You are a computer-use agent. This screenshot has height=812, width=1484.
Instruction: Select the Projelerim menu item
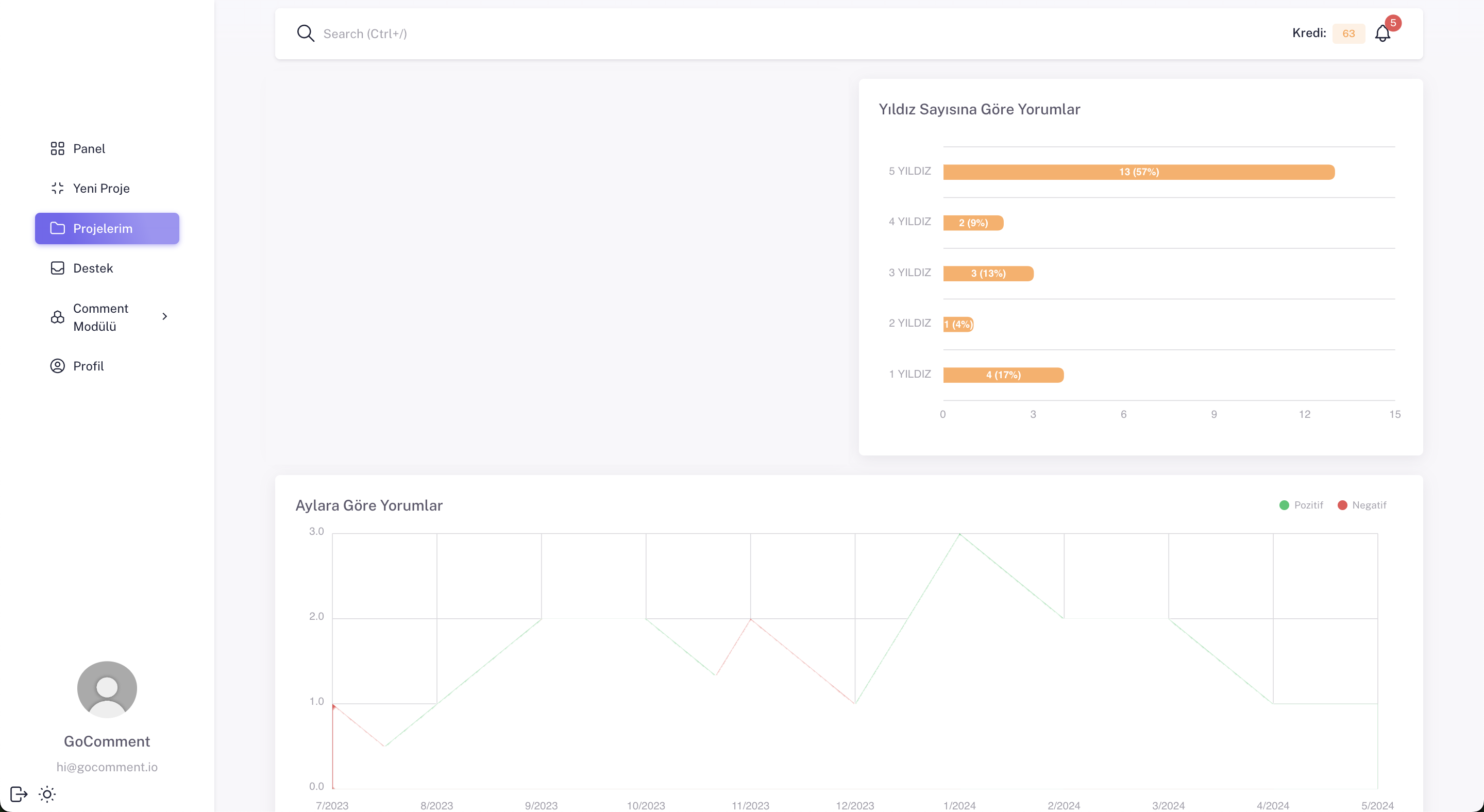coord(107,229)
